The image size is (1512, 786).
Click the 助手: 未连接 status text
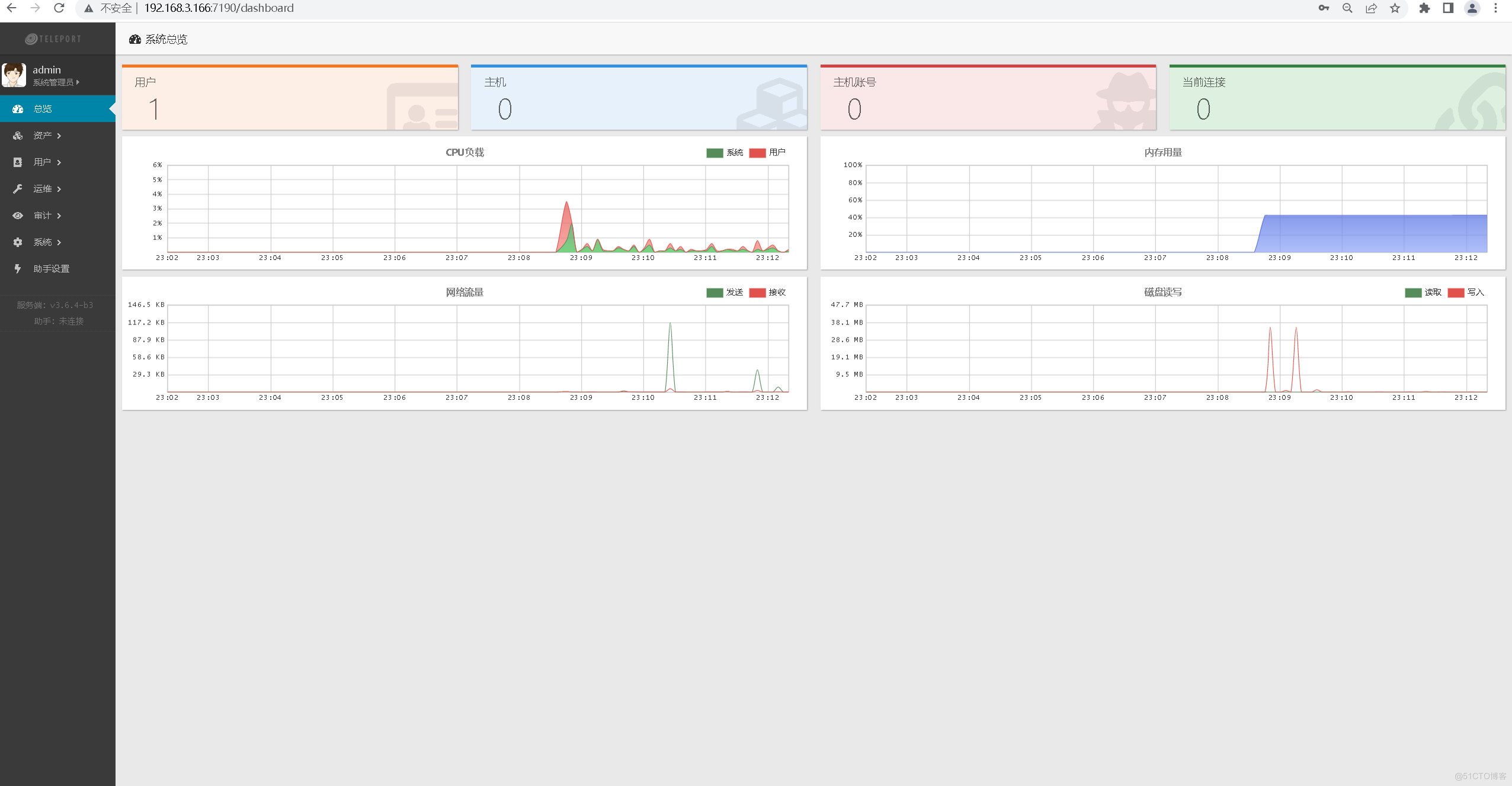click(59, 321)
